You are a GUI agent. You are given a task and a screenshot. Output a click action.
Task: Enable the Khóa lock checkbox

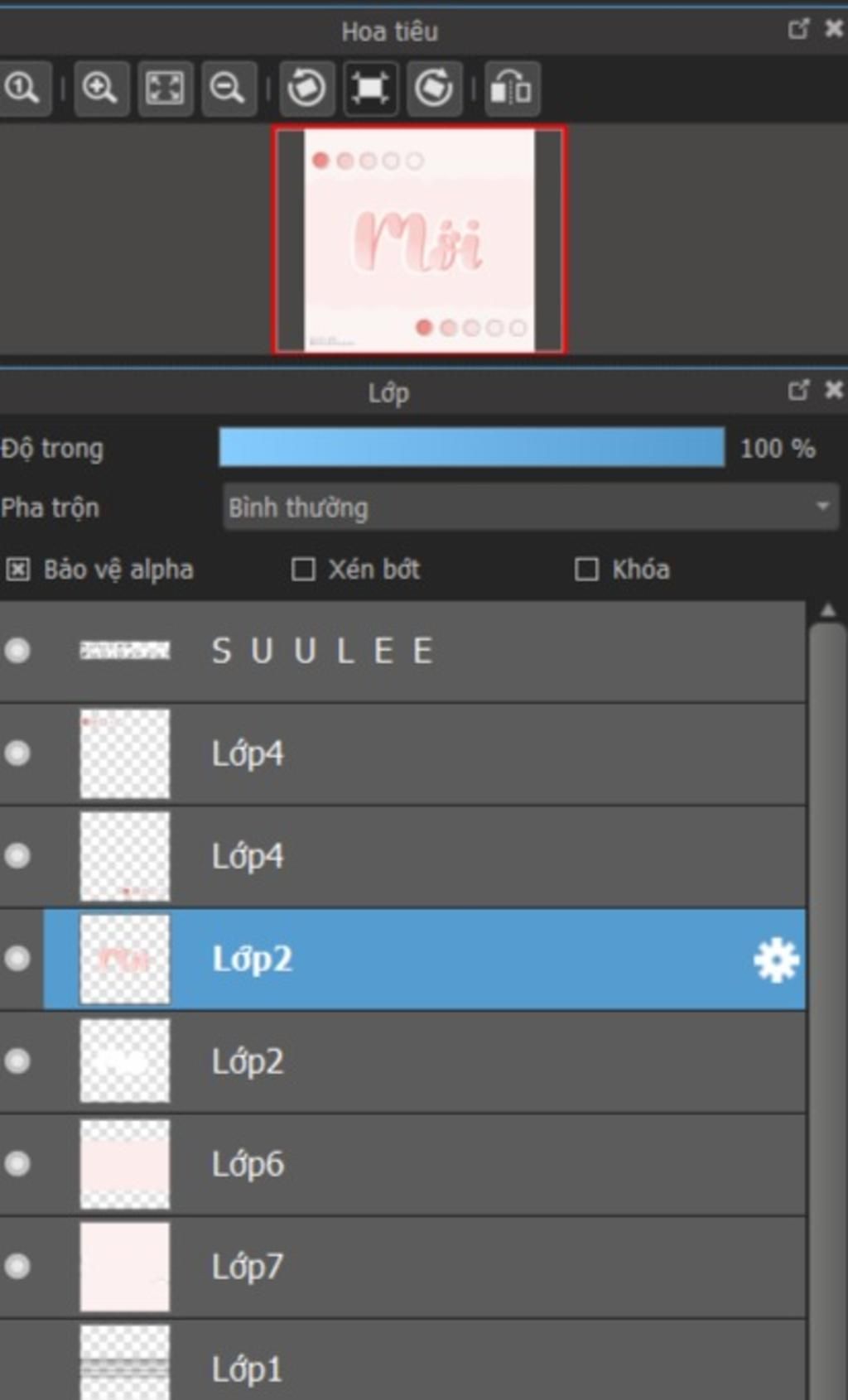click(586, 569)
